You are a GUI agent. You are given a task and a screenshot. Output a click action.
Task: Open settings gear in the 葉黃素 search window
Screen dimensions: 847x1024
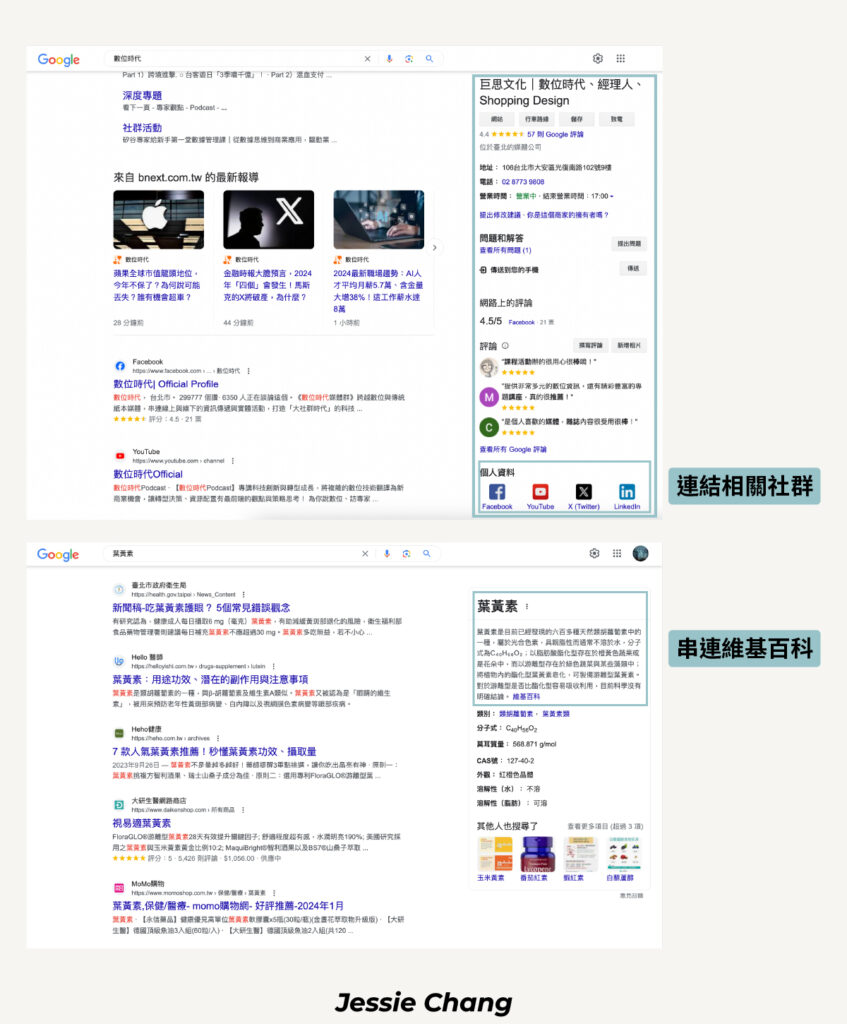coord(594,554)
